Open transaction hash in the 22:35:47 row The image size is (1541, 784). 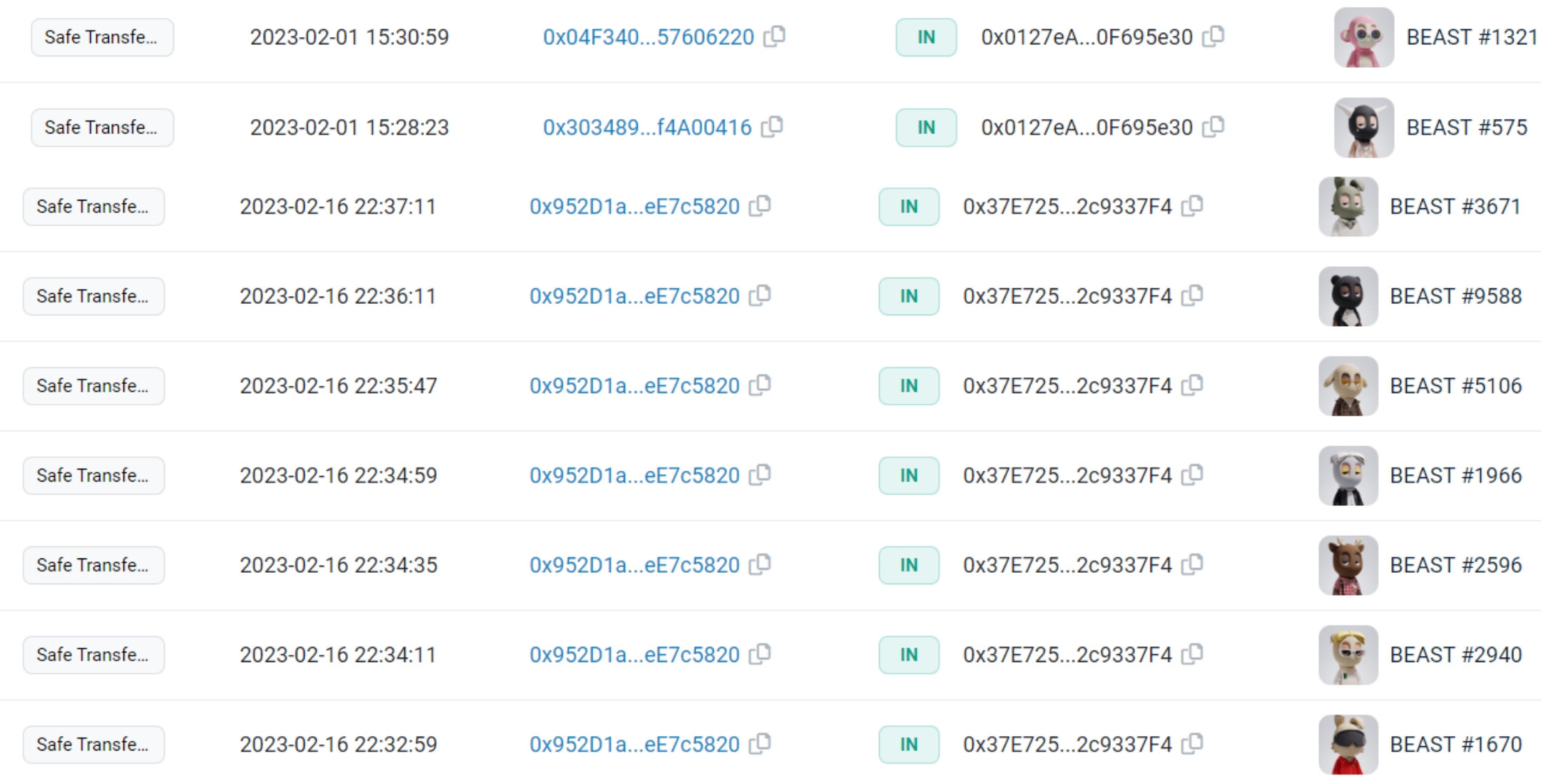point(634,386)
